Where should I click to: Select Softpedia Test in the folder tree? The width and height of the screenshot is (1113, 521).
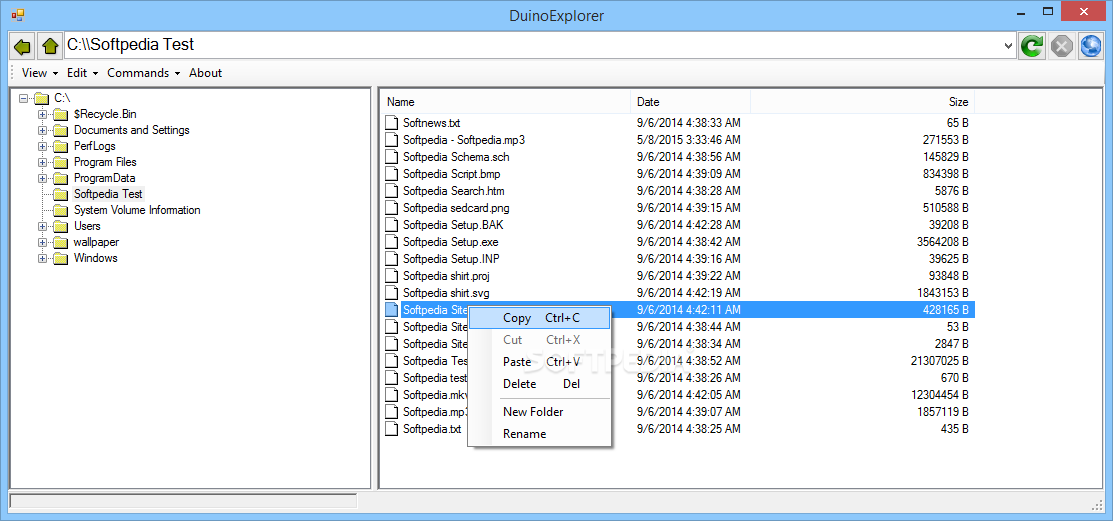tap(108, 194)
